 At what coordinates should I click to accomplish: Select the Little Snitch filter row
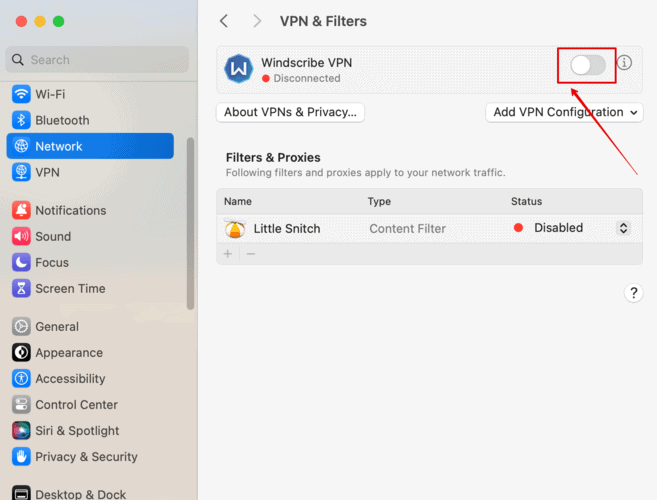[400, 229]
